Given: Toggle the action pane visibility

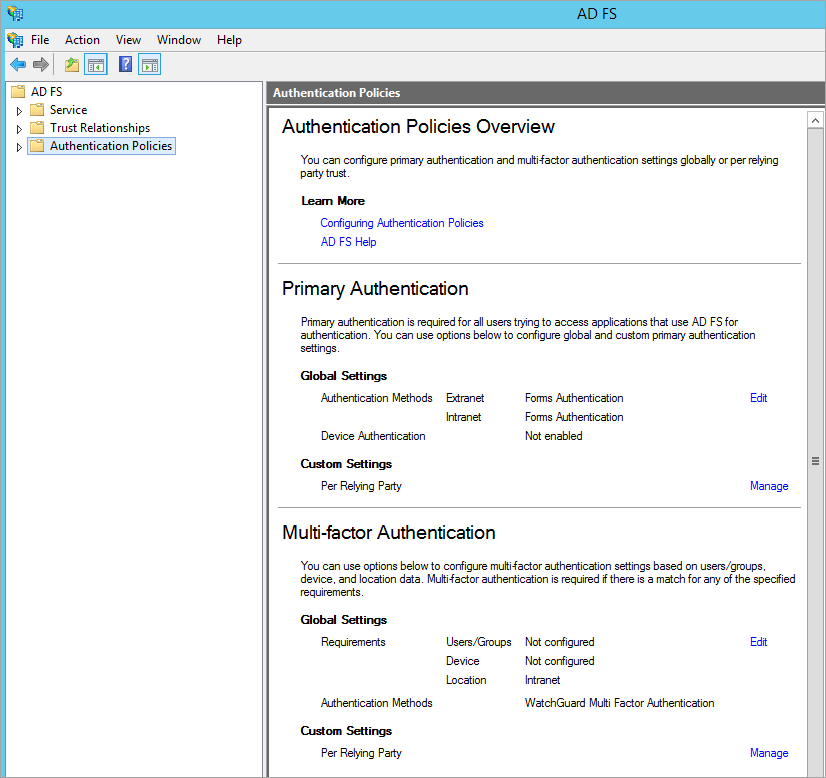Looking at the screenshot, I should point(150,64).
